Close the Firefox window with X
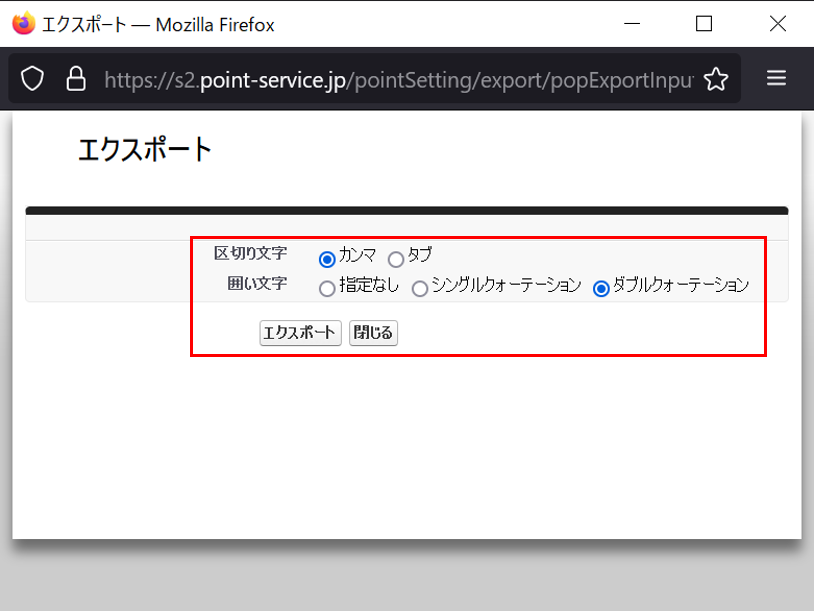814x611 pixels. pos(777,24)
